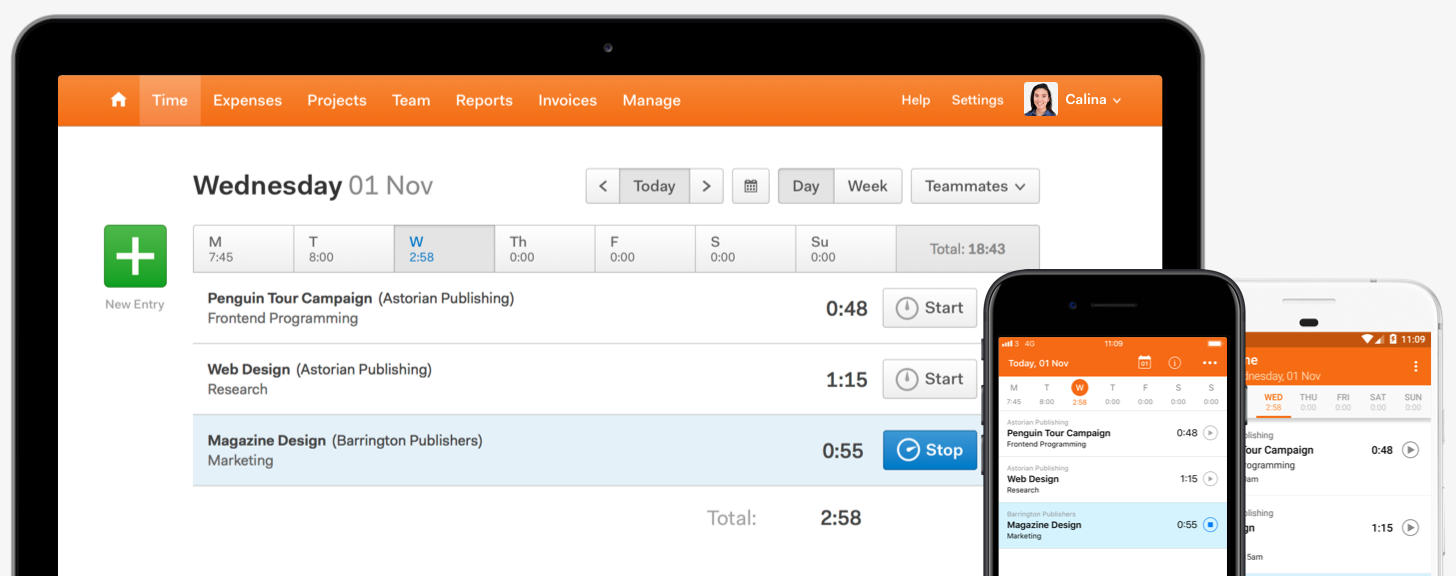Click the weekly Total: 18:43 cell
Viewport: 1456px width, 576px height.
[967, 249]
